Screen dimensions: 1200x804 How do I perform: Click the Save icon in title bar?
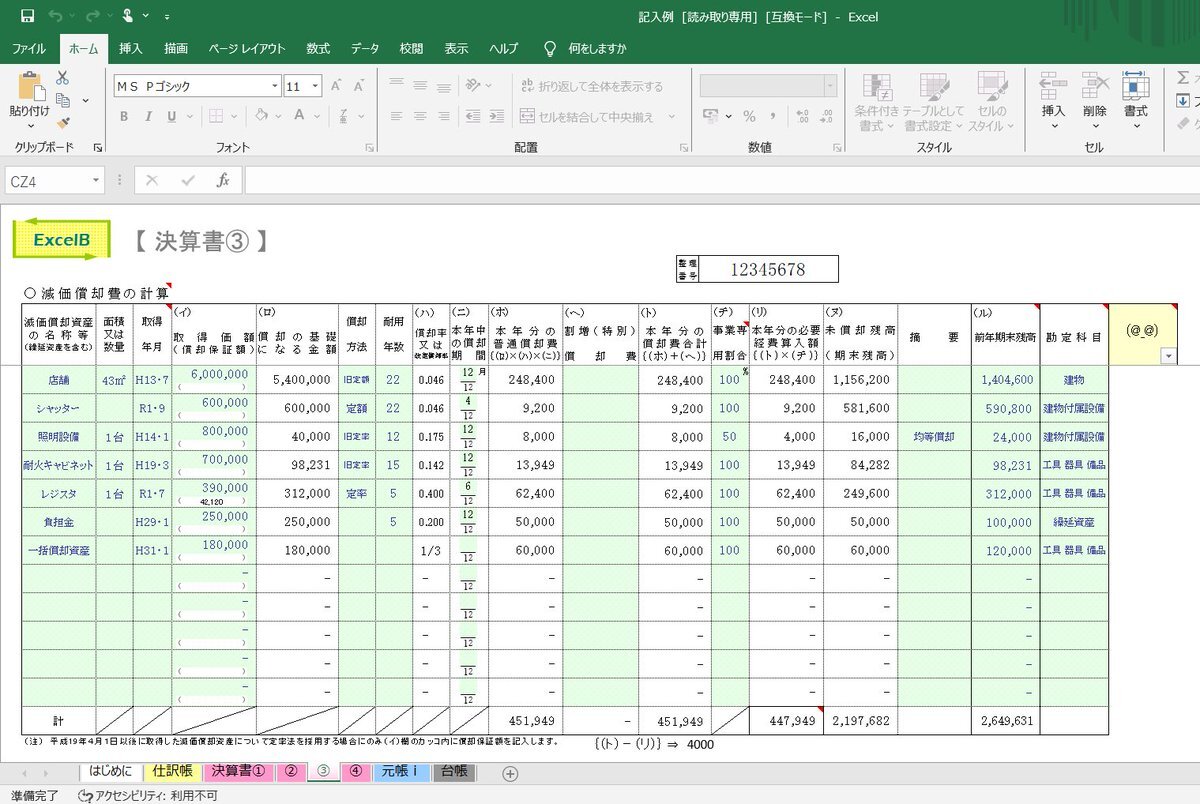[x=27, y=16]
